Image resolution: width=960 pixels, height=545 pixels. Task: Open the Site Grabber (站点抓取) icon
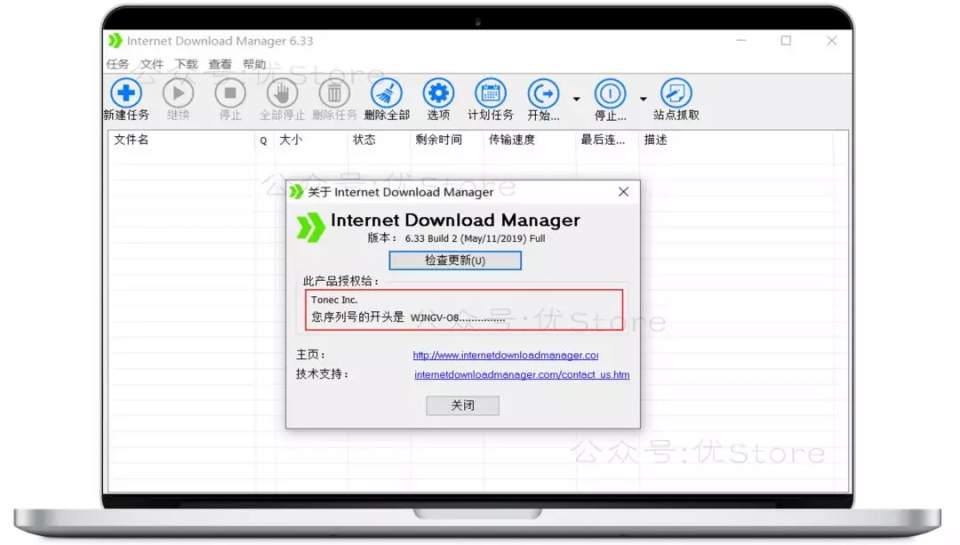click(676, 93)
